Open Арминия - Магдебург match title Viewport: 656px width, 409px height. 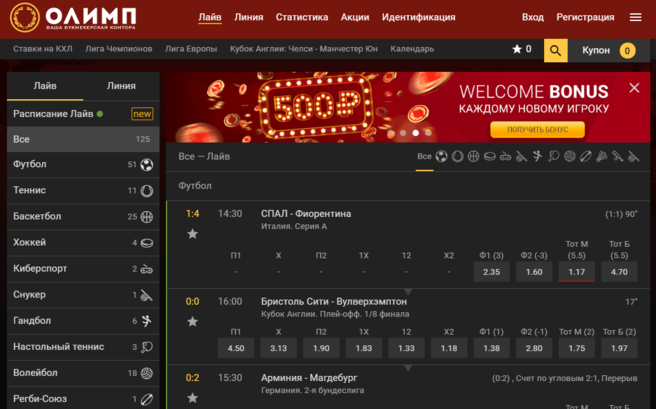pos(309,378)
